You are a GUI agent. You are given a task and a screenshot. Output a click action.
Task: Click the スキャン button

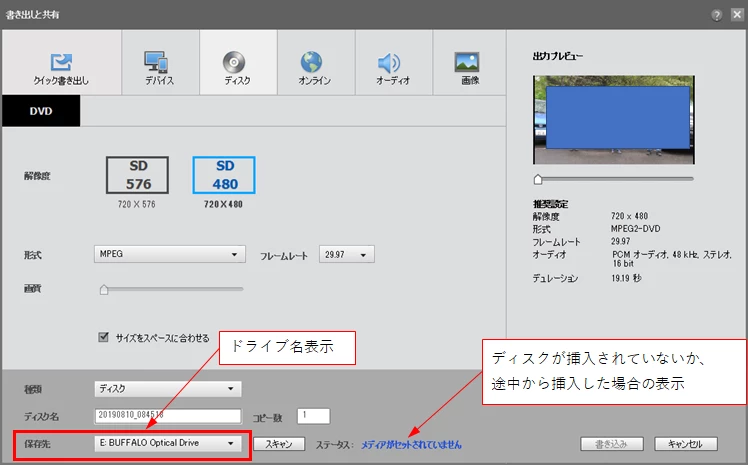(279, 444)
